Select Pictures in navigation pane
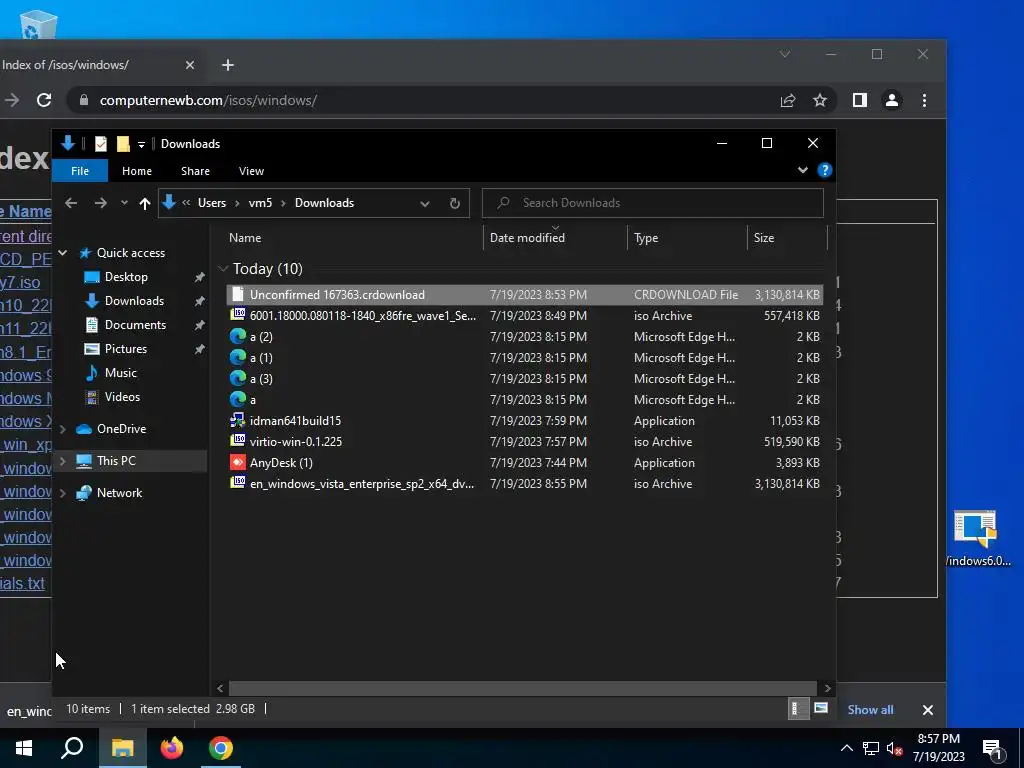 [x=125, y=349]
